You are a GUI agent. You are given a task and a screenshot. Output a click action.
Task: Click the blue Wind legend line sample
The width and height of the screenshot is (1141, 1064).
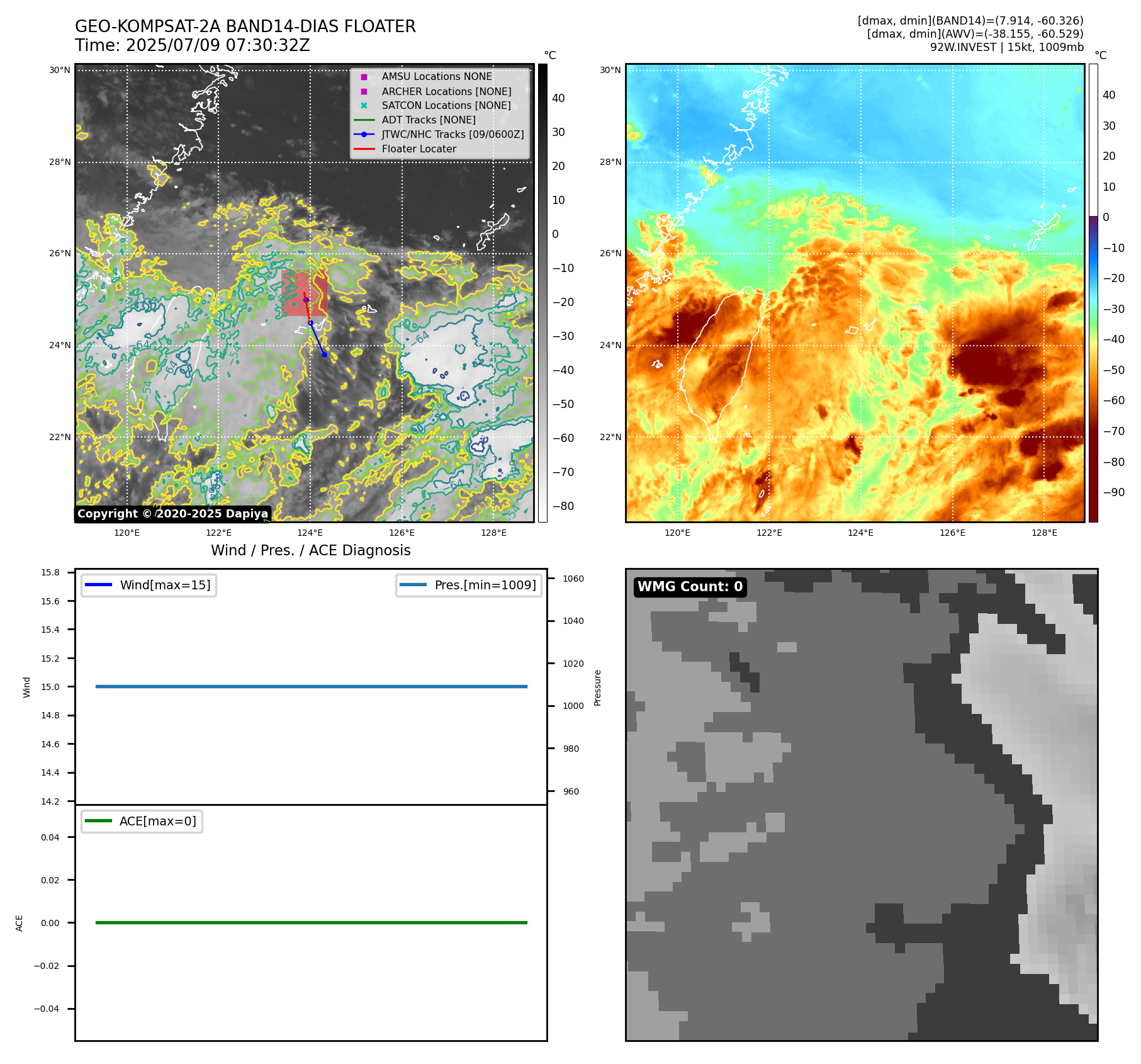point(98,585)
